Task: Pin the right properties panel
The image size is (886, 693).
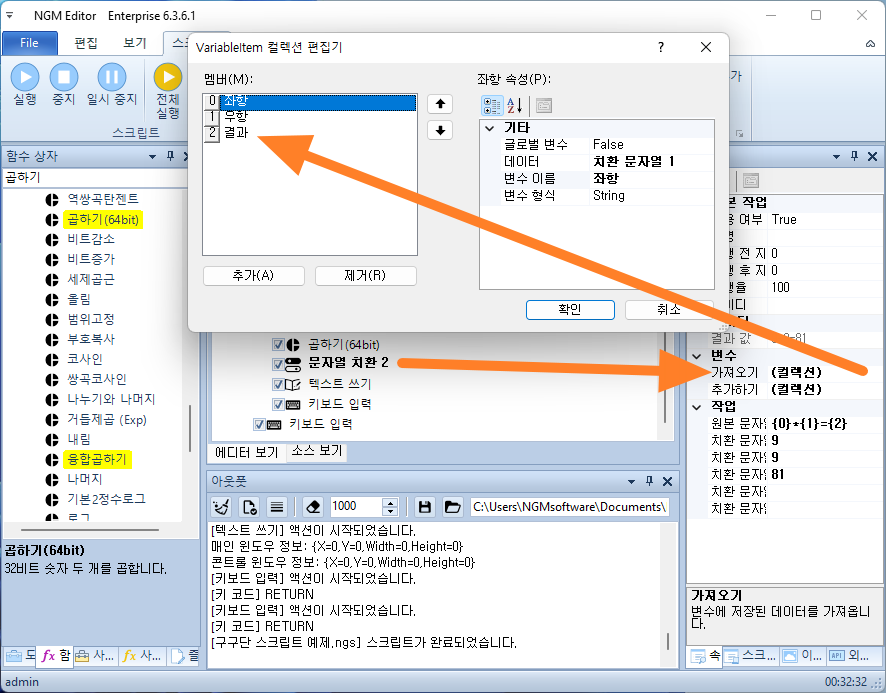Action: 854,156
